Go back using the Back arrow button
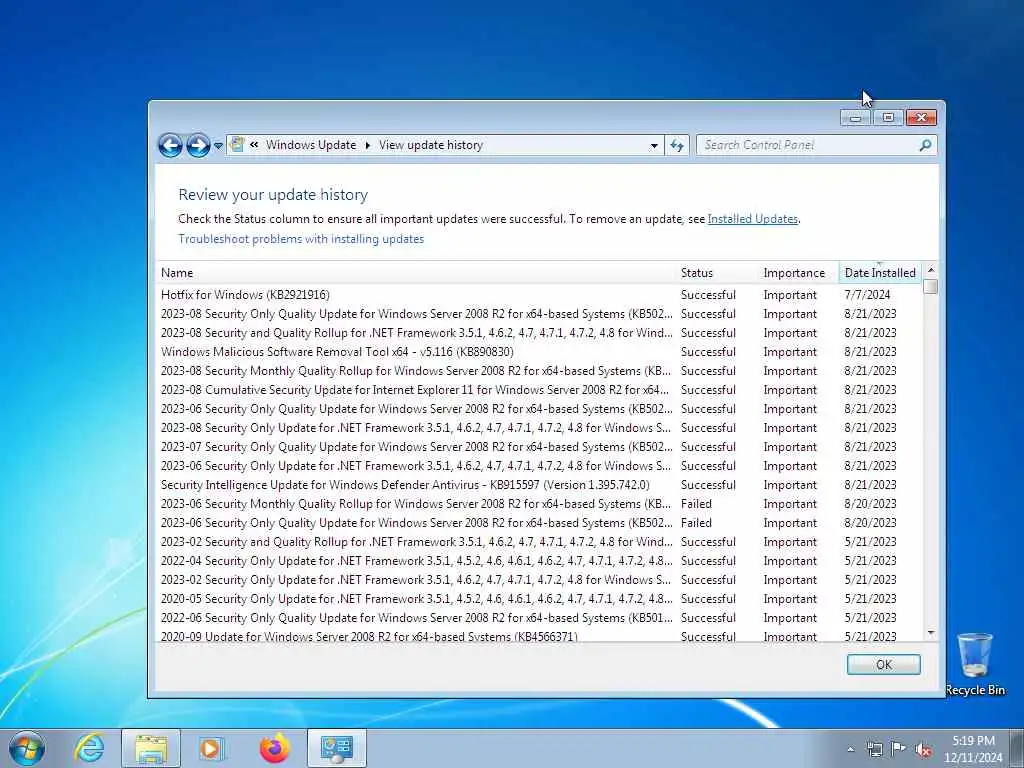 [x=170, y=145]
